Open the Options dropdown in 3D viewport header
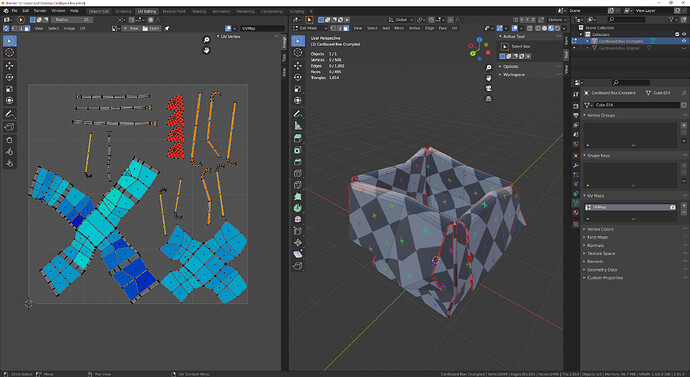690x377 pixels. [557, 20]
